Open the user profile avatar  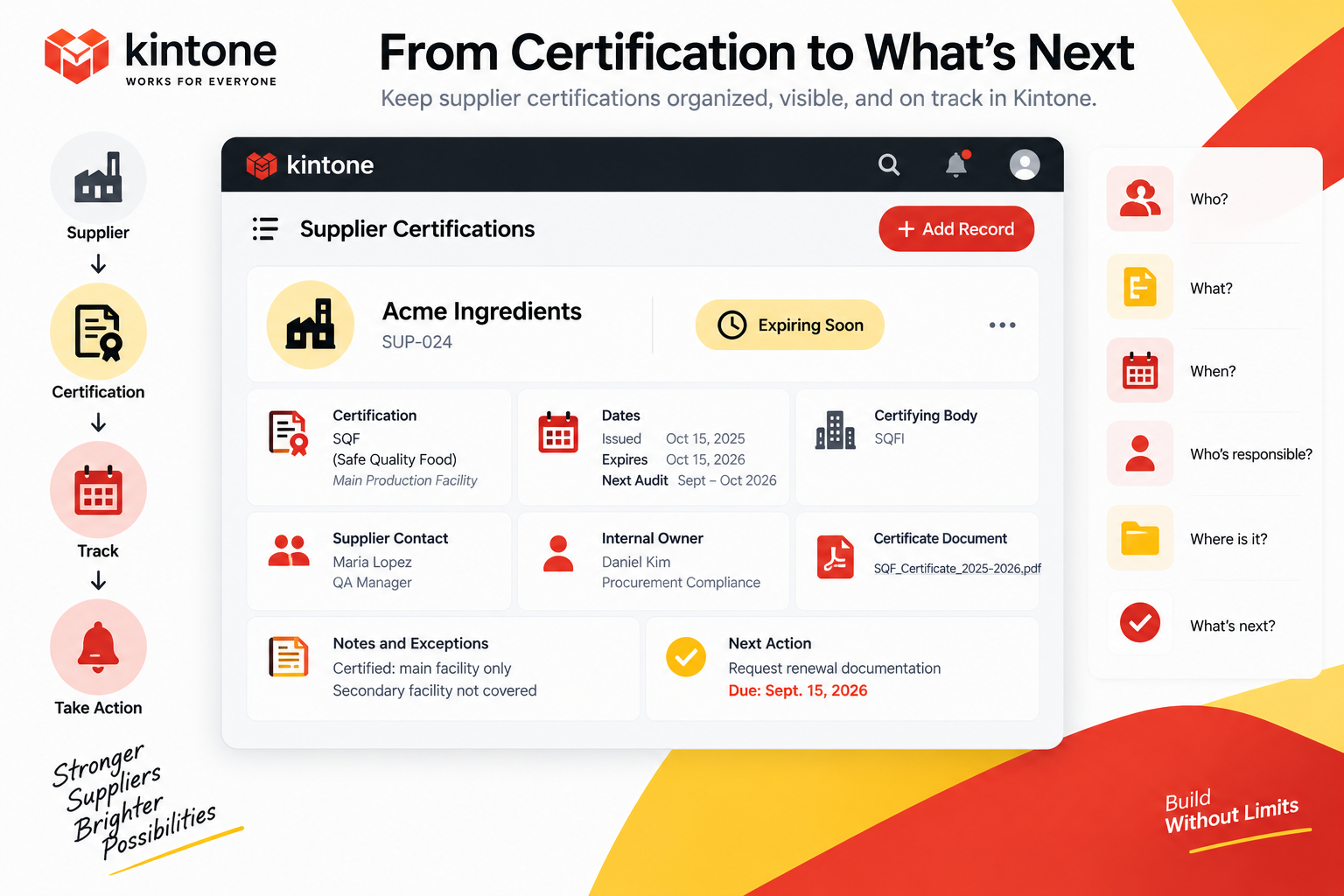pos(1025,164)
